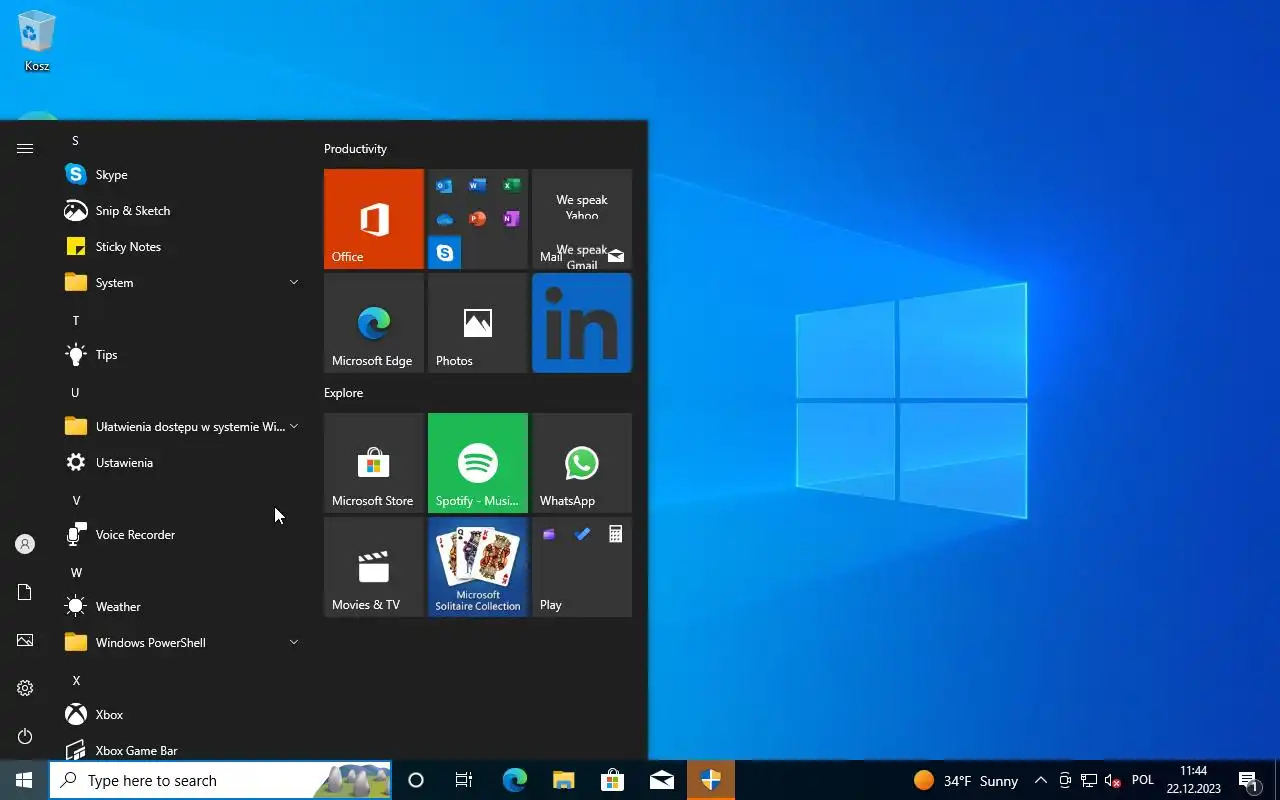Screen dimensions: 1280x800
Task: Open the weather widget 34°F Sunny
Action: [x=966, y=780]
